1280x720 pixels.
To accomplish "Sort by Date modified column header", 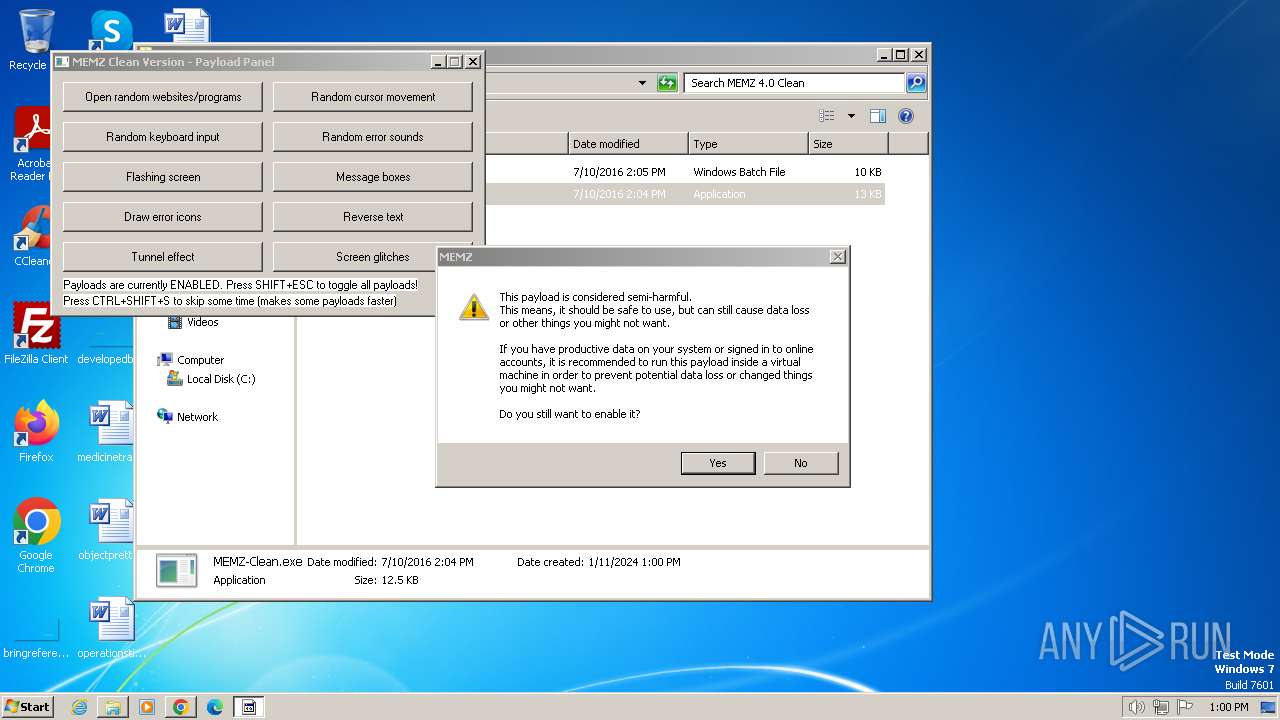I will click(628, 144).
